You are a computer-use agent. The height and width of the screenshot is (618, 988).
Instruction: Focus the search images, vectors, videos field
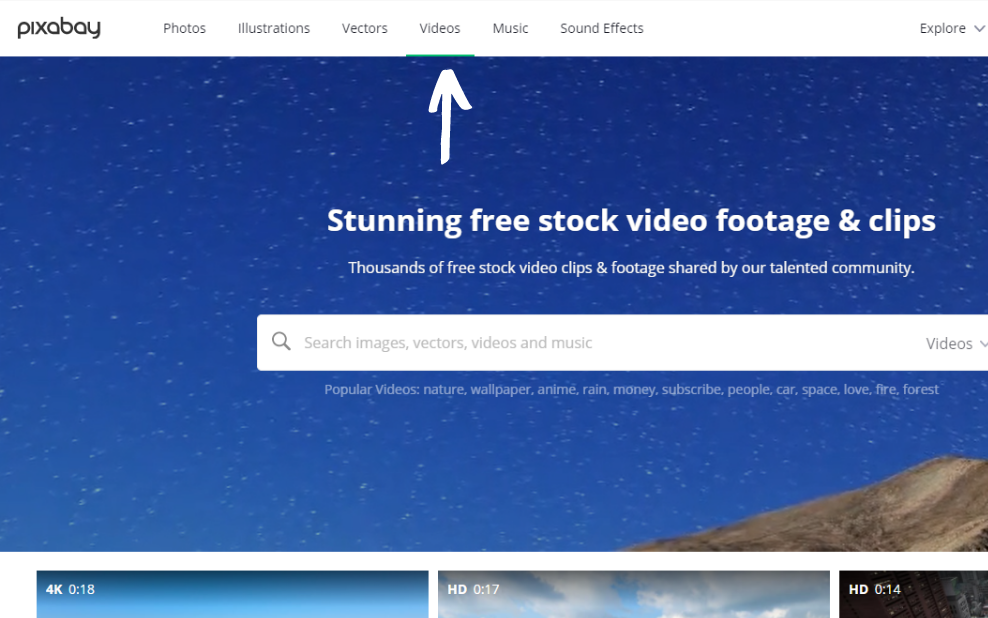600,343
